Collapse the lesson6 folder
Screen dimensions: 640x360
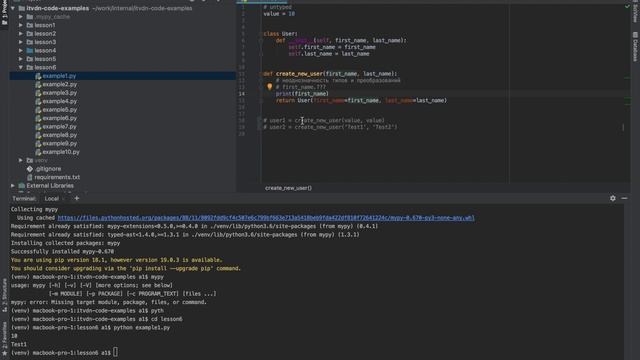[x=21, y=67]
